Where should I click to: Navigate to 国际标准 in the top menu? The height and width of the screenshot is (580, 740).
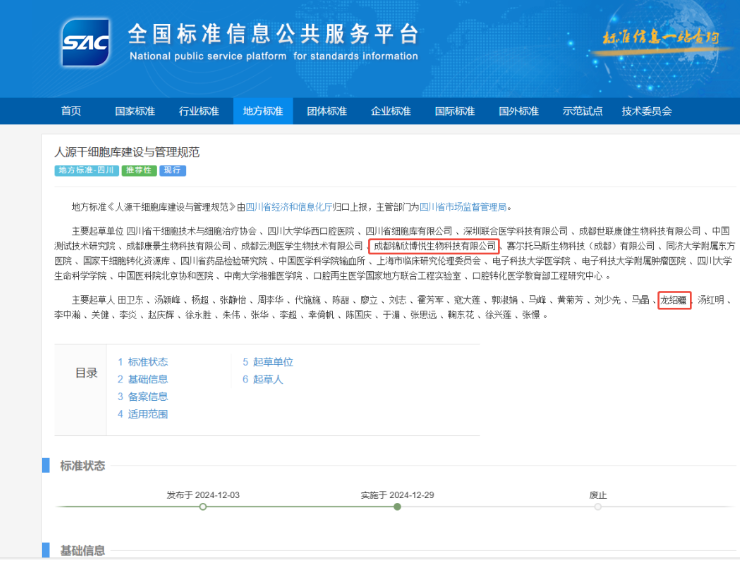(454, 111)
